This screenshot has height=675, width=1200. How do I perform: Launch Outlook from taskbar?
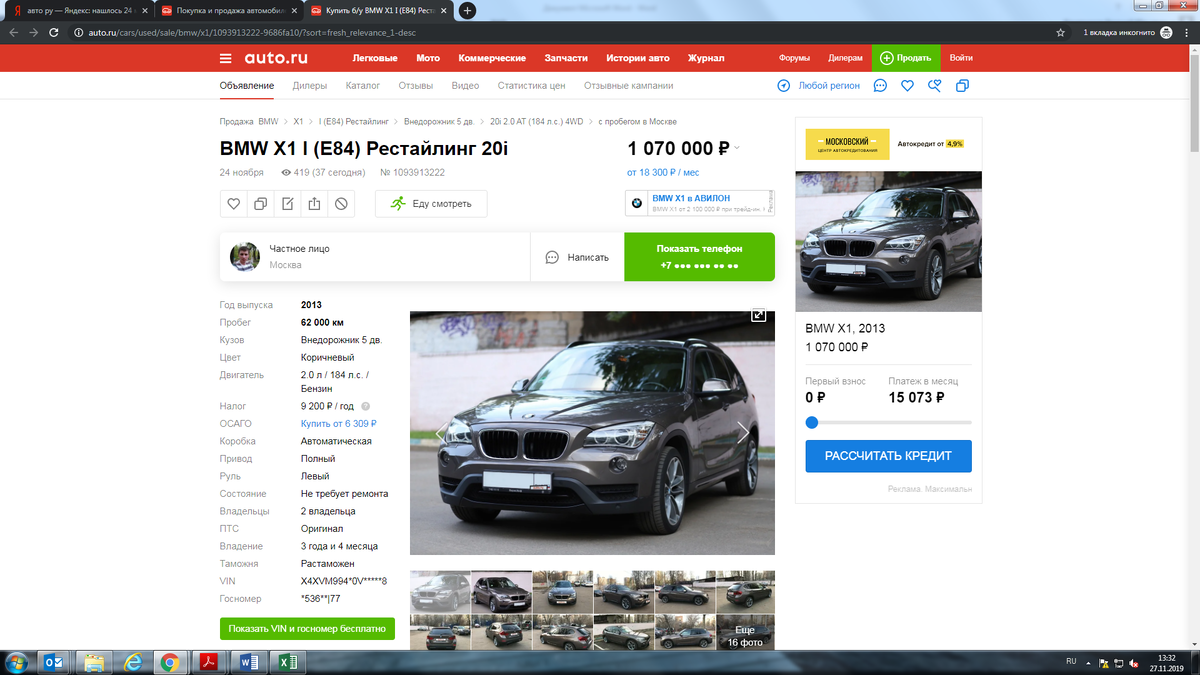pos(54,661)
